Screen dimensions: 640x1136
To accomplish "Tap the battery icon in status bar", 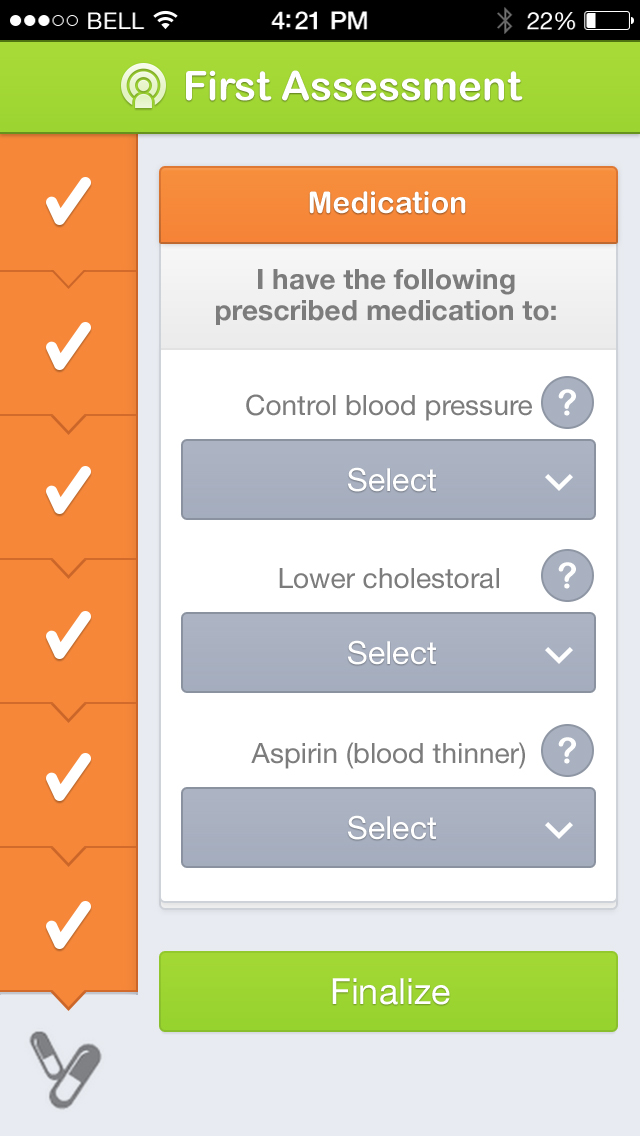I will coord(604,20).
